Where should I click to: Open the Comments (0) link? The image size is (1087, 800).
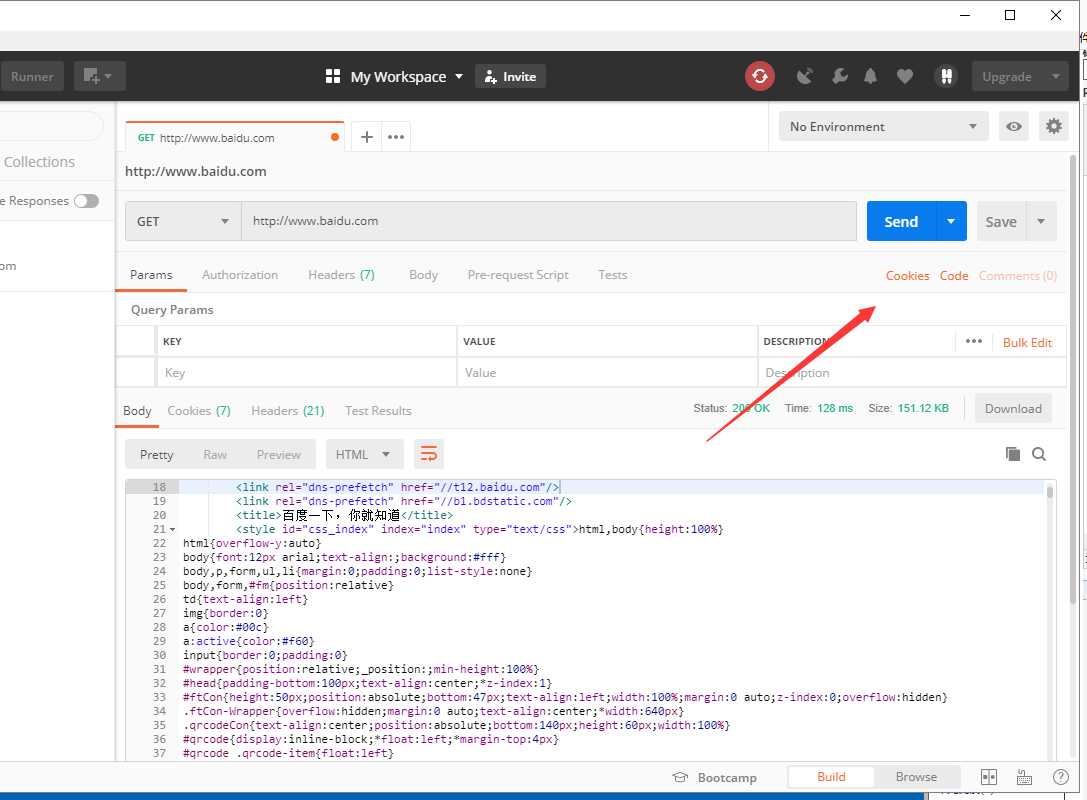[x=1018, y=275]
